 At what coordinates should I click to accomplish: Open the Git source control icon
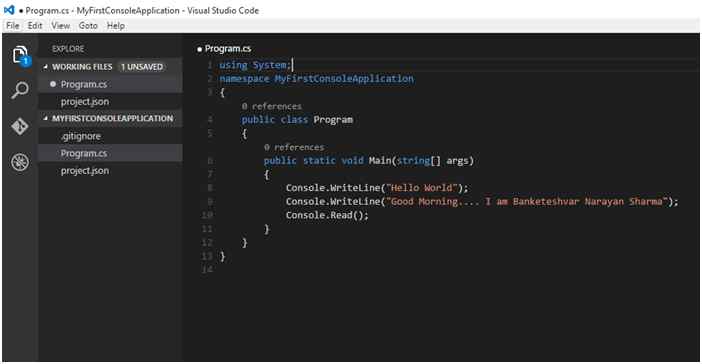coord(20,126)
